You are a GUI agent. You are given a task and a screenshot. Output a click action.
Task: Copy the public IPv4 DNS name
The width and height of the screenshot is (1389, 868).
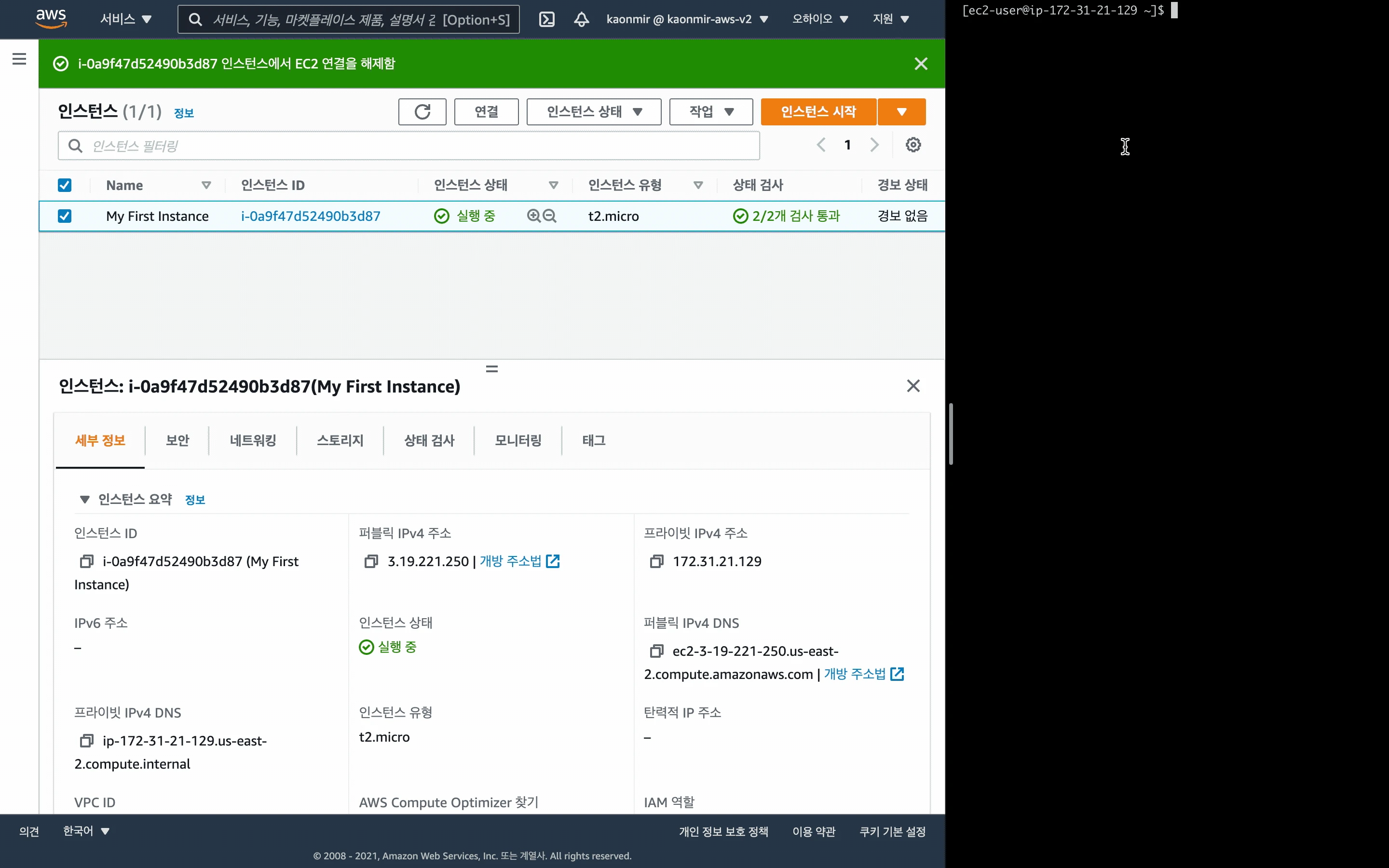tap(656, 651)
